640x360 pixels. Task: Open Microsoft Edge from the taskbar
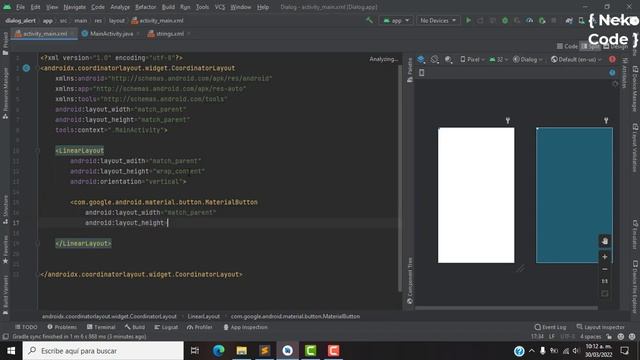point(218,351)
